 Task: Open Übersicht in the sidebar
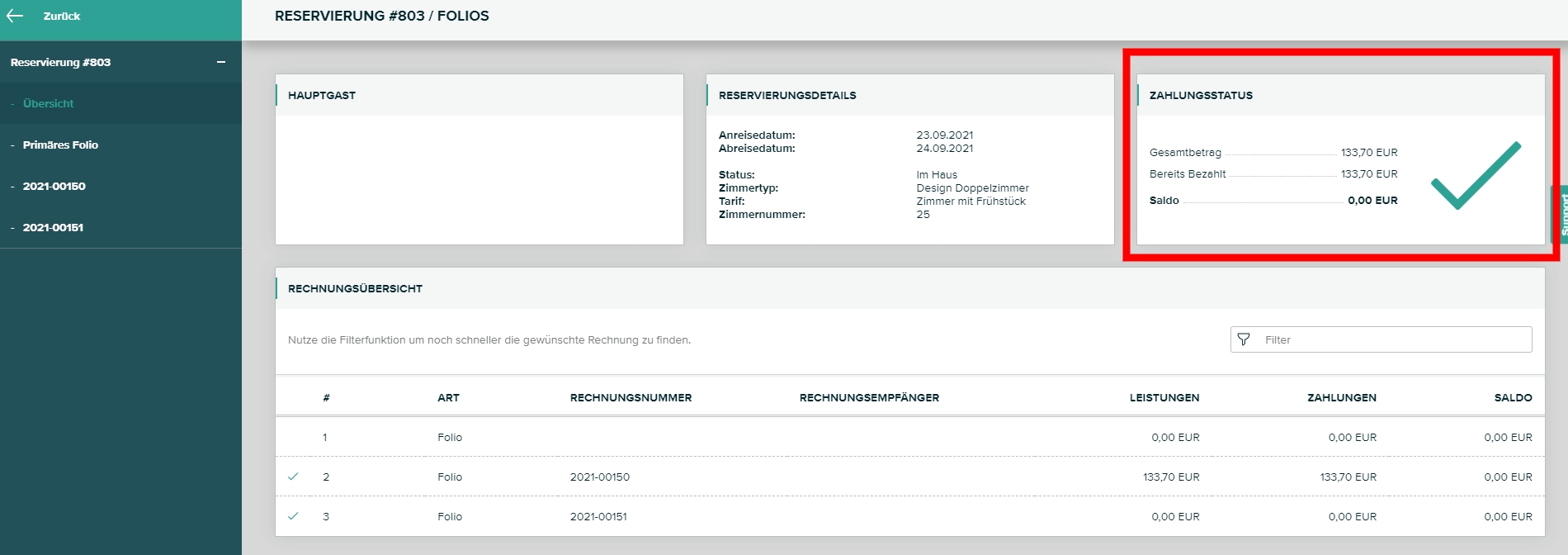[x=48, y=103]
